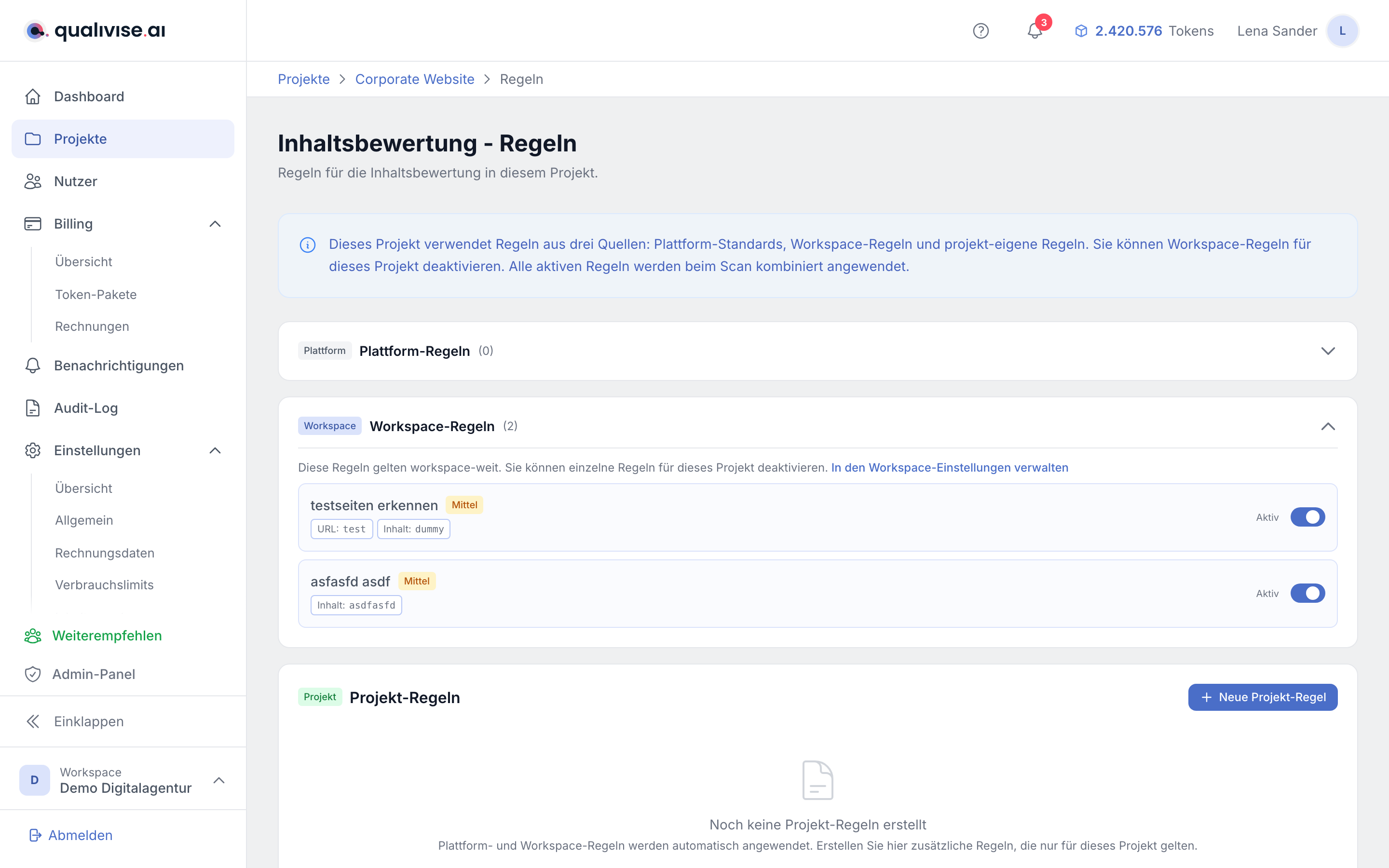The image size is (1389, 868).
Task: Open notifications bell with badge
Action: pos(1035,30)
